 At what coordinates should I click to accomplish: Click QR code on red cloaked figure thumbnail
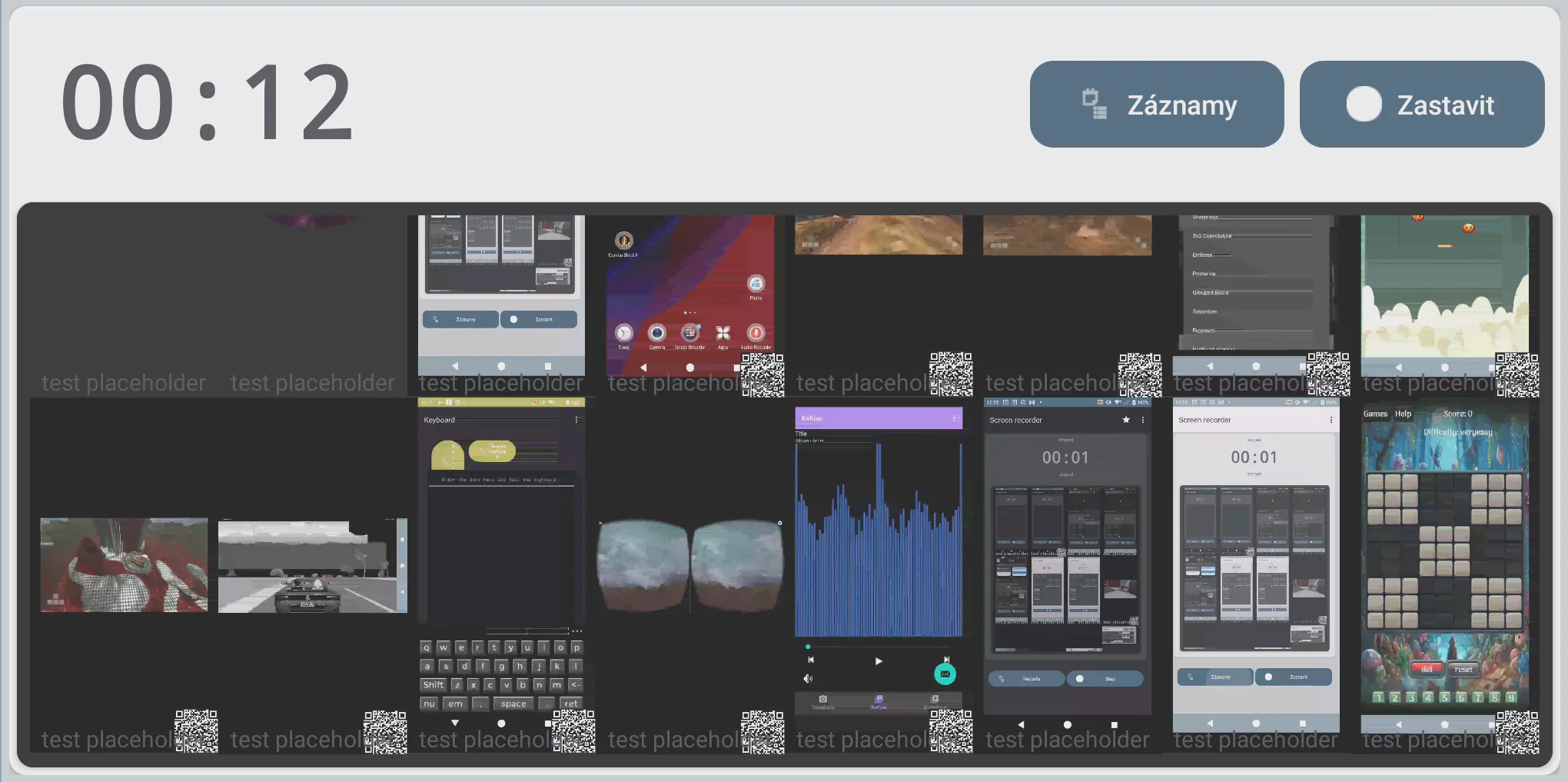[196, 731]
